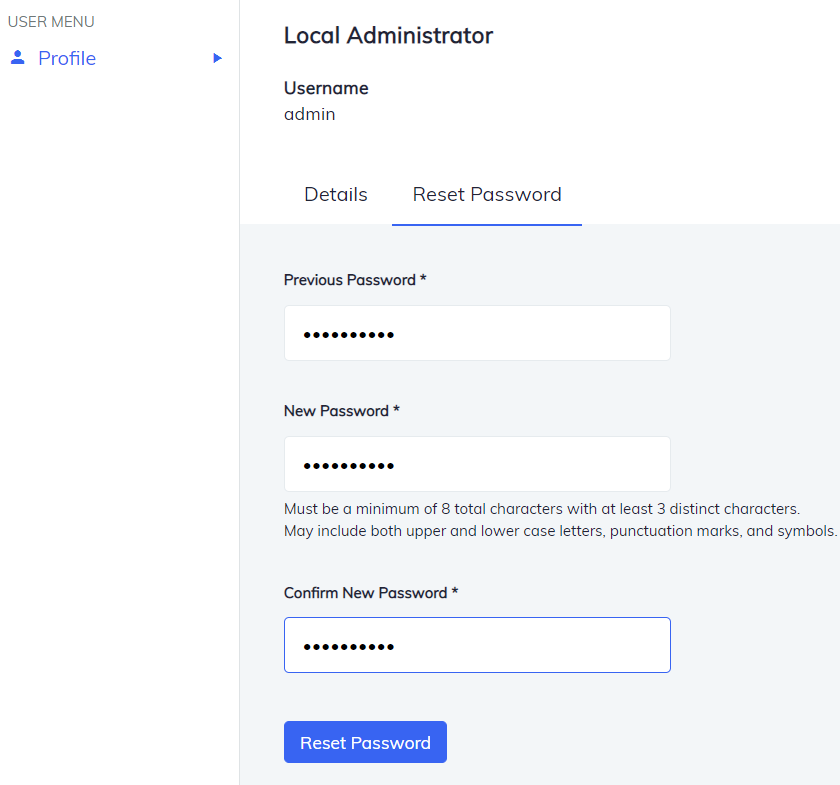Open the Profile page from the user menu
The width and height of the screenshot is (840, 785).
[x=67, y=58]
